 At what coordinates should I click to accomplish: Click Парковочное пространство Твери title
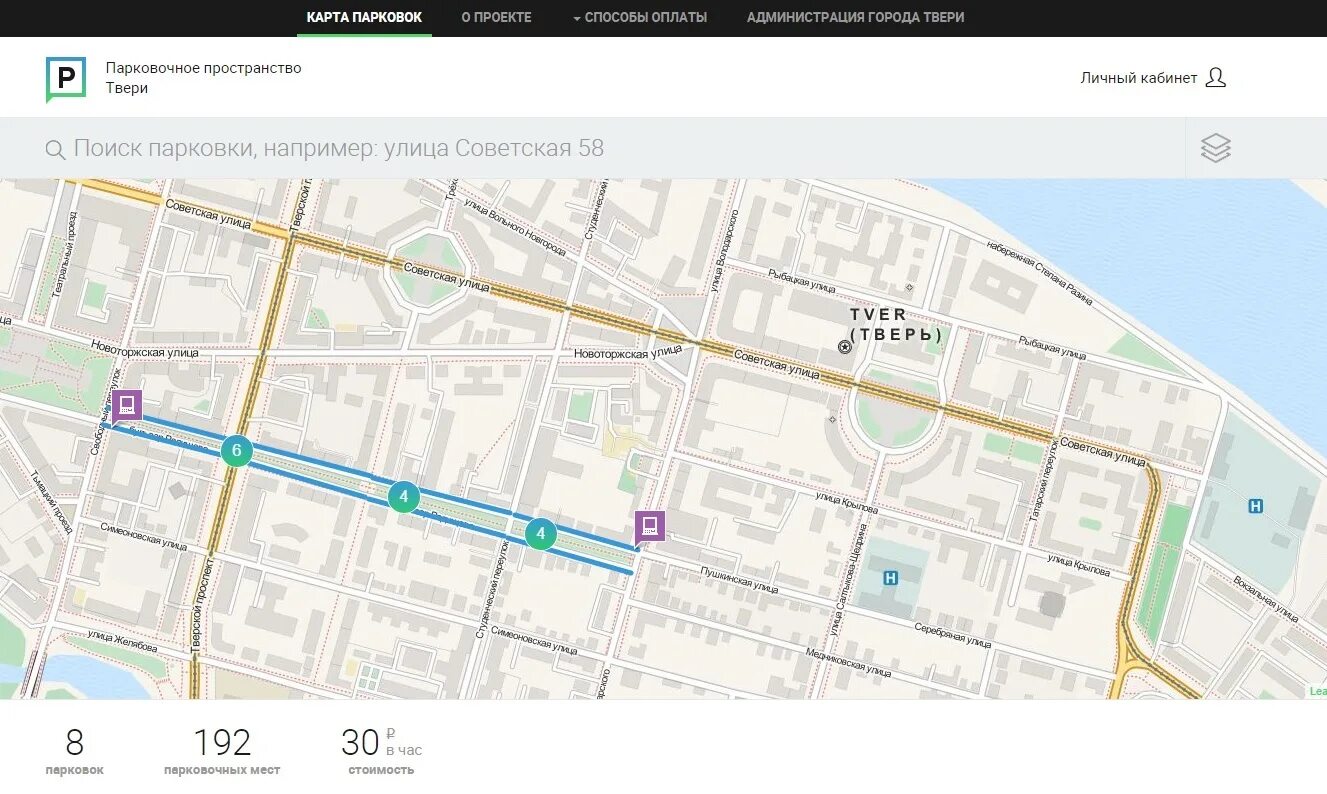203,78
